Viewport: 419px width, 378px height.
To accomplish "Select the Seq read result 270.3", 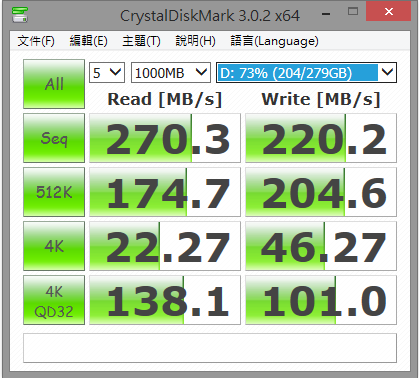I will point(165,138).
